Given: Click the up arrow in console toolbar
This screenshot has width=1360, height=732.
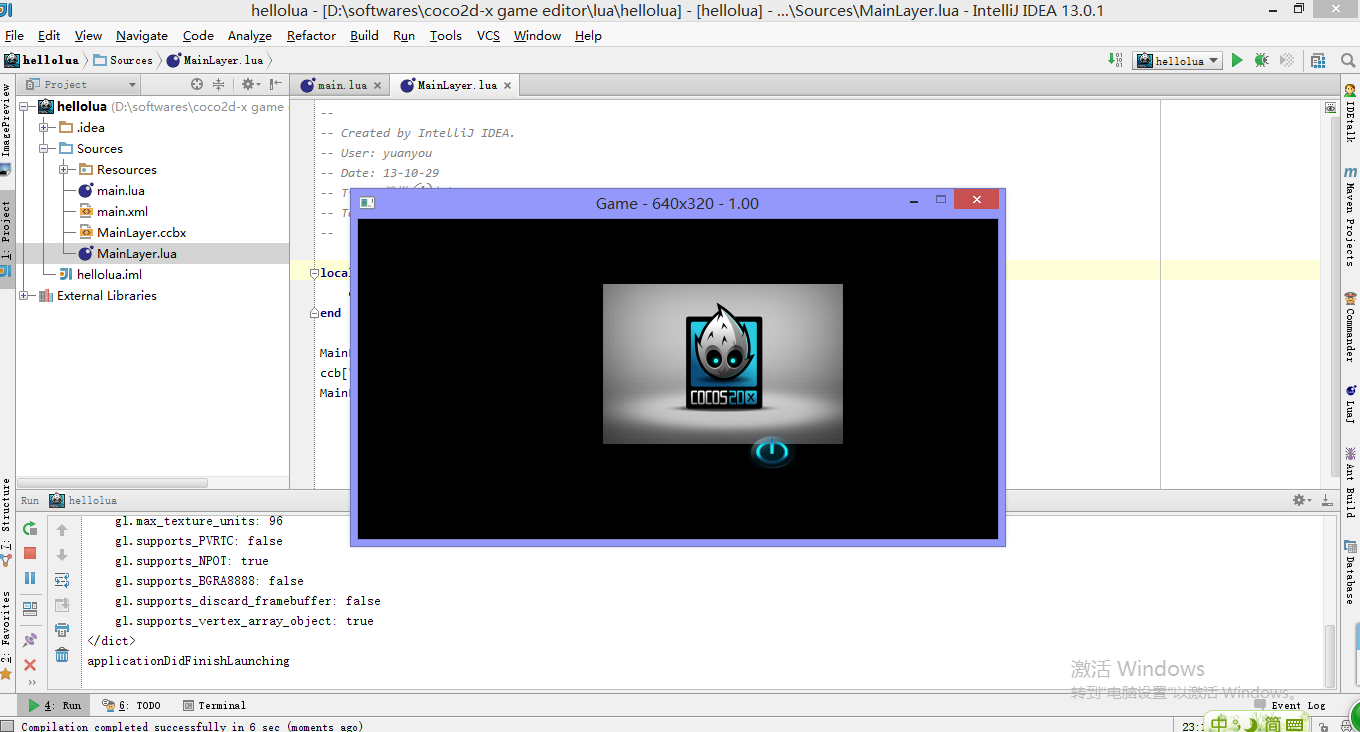Looking at the screenshot, I should coord(62,530).
